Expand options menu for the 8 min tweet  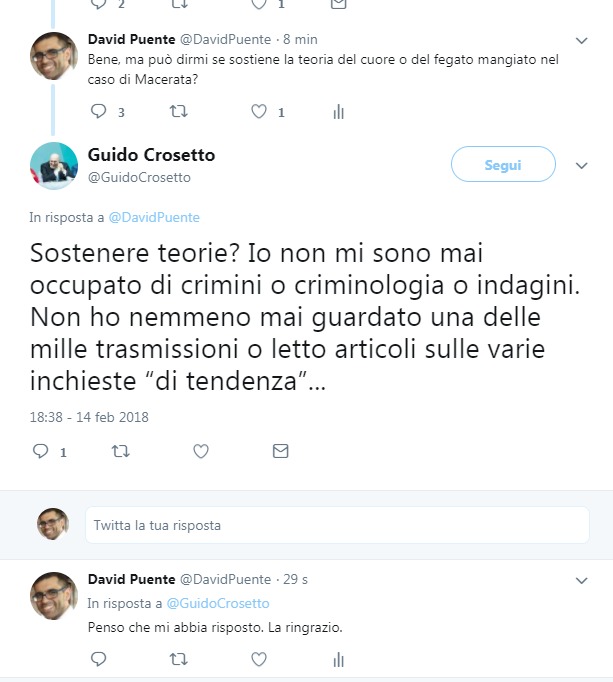582,40
